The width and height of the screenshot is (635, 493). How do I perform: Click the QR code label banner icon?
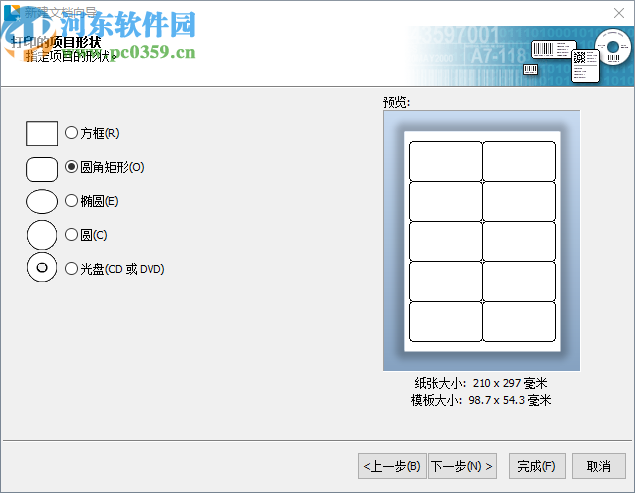tap(585, 66)
